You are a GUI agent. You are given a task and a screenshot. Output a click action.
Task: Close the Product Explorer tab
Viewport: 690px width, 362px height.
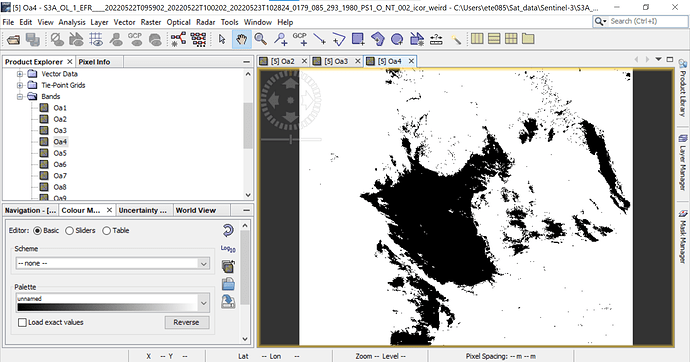(70, 62)
